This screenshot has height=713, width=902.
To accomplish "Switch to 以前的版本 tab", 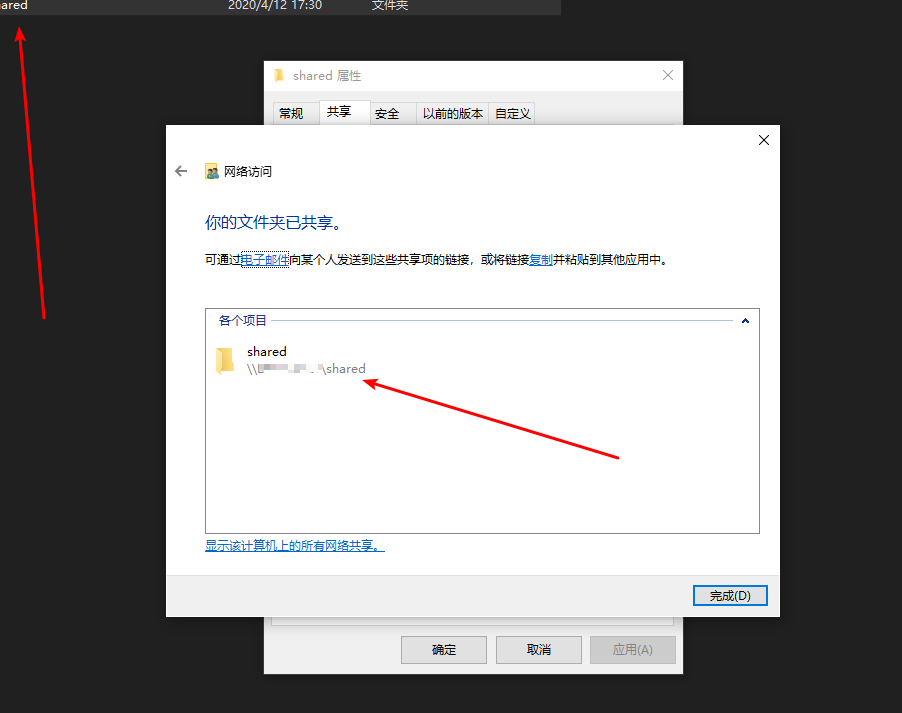I will point(453,113).
